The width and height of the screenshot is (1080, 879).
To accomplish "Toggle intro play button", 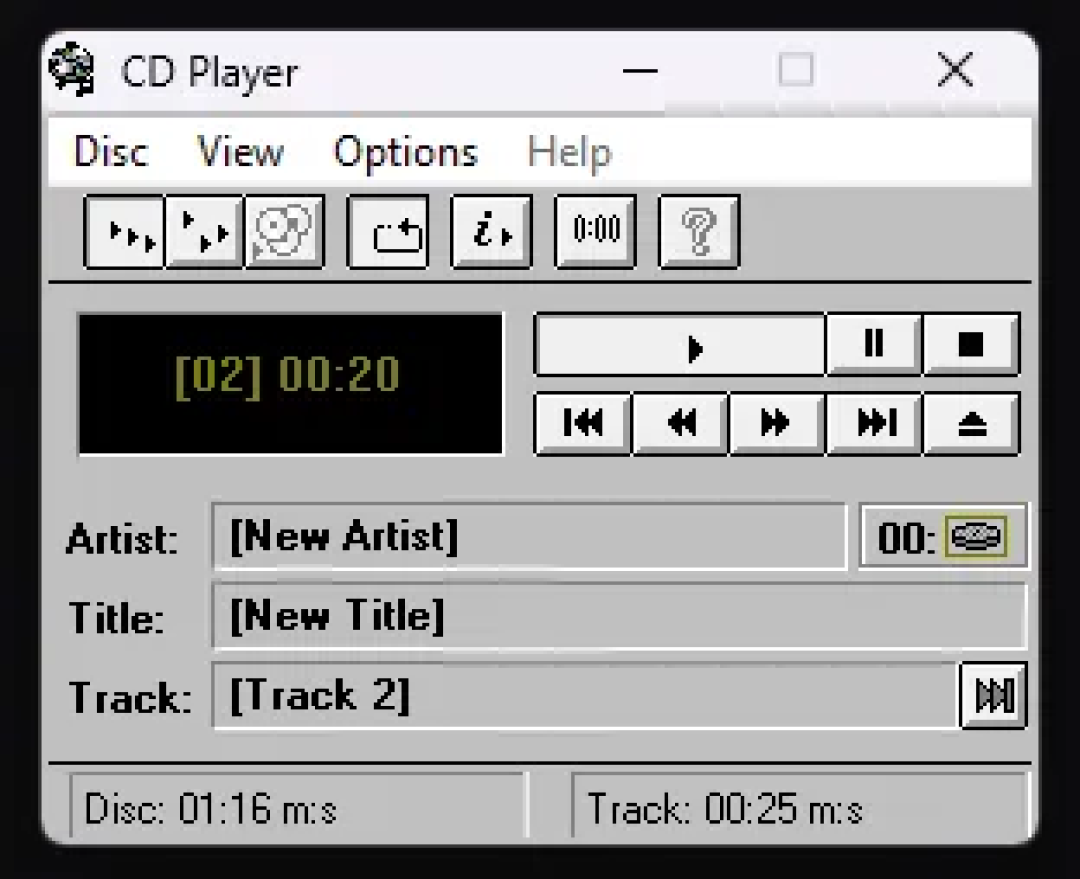I will 492,232.
